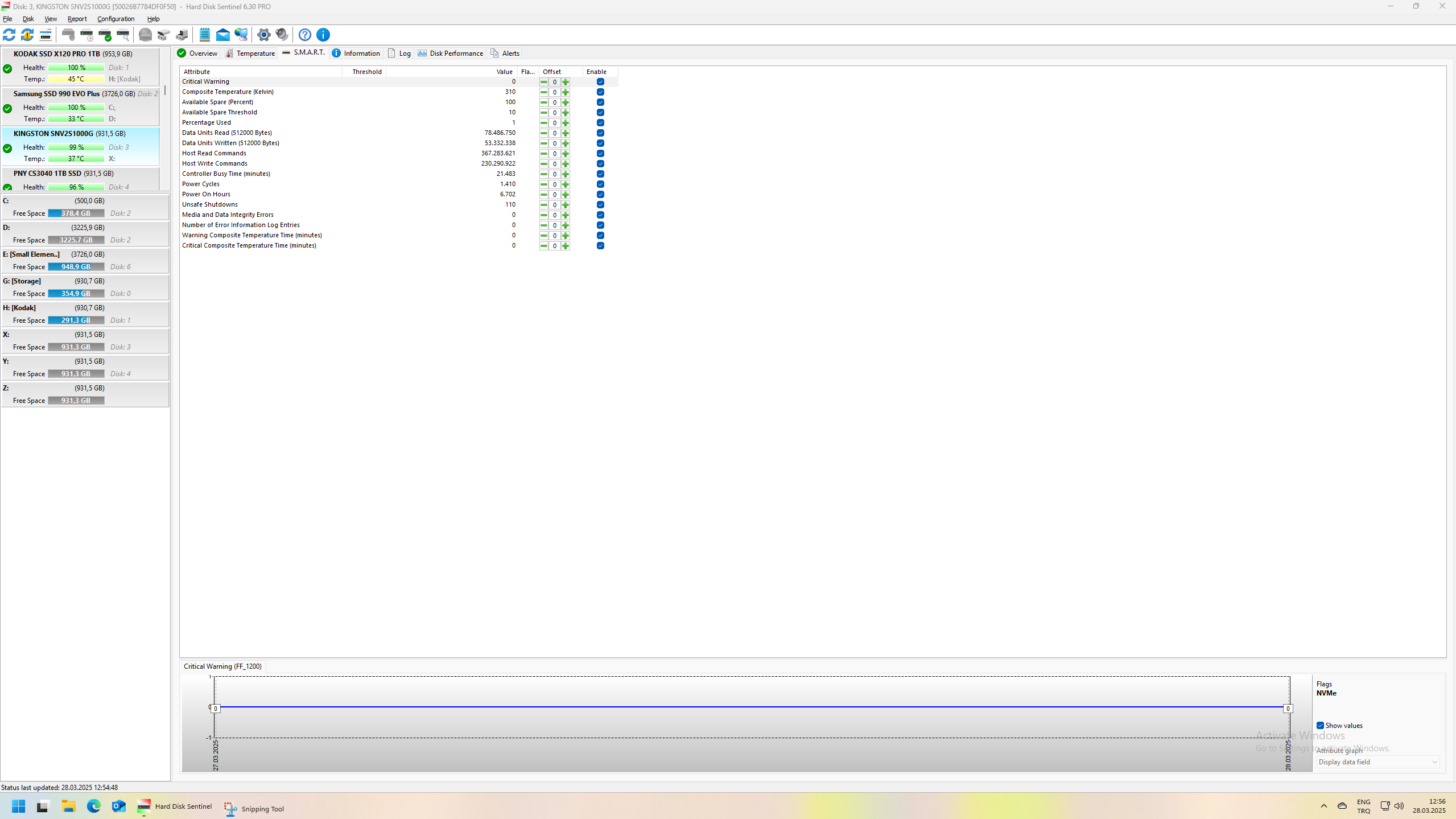Viewport: 1456px width, 819px height.
Task: Sort by the Attribute column header
Action: tap(261, 72)
